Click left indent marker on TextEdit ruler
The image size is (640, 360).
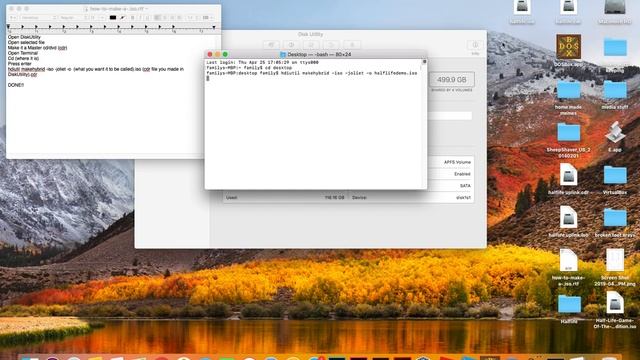[x=8, y=27]
